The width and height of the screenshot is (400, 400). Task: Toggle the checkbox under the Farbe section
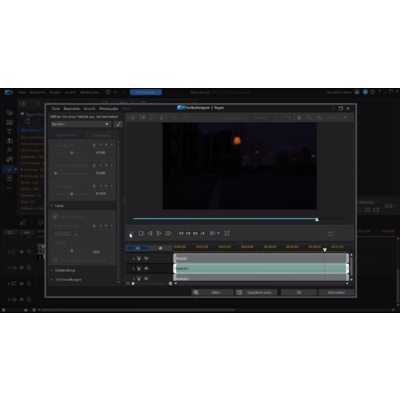pos(55,216)
